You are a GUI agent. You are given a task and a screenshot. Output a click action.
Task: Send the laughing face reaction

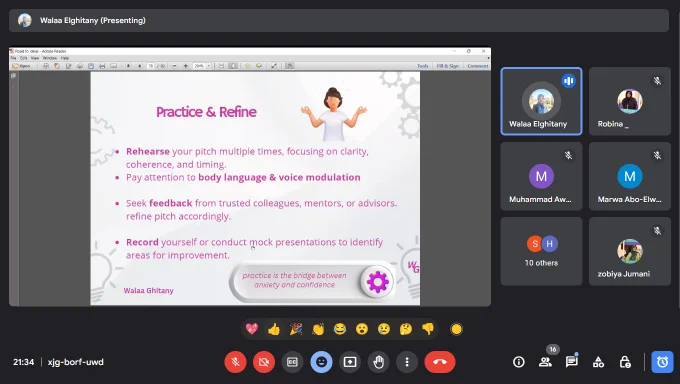pos(340,329)
